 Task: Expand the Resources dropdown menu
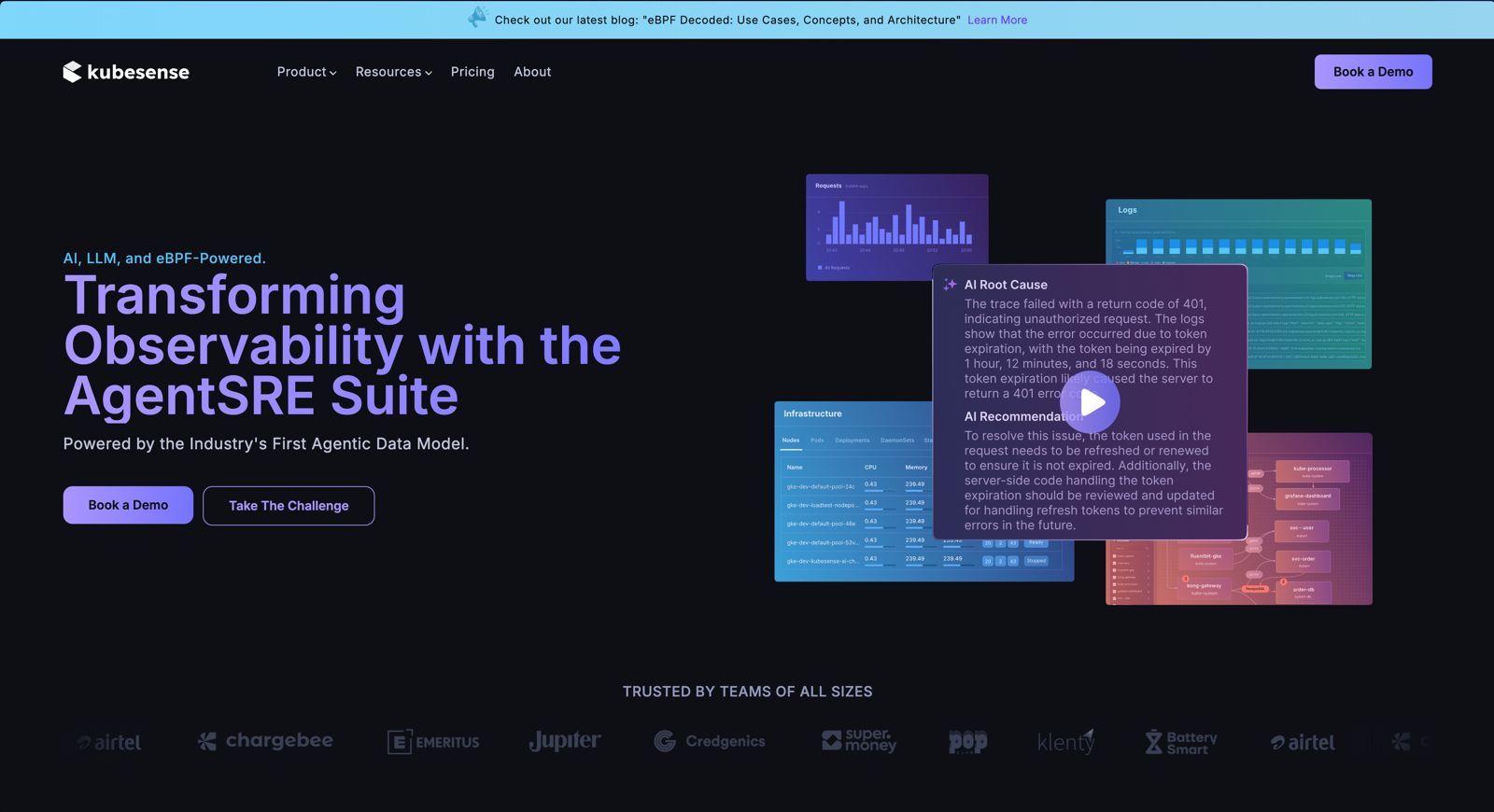pos(393,72)
